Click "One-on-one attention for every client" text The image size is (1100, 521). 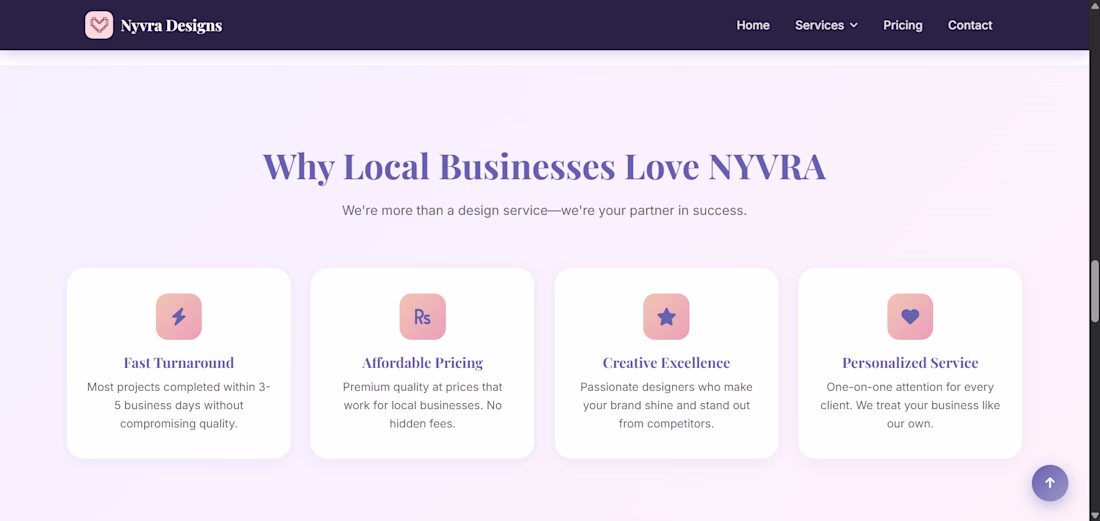pos(910,405)
